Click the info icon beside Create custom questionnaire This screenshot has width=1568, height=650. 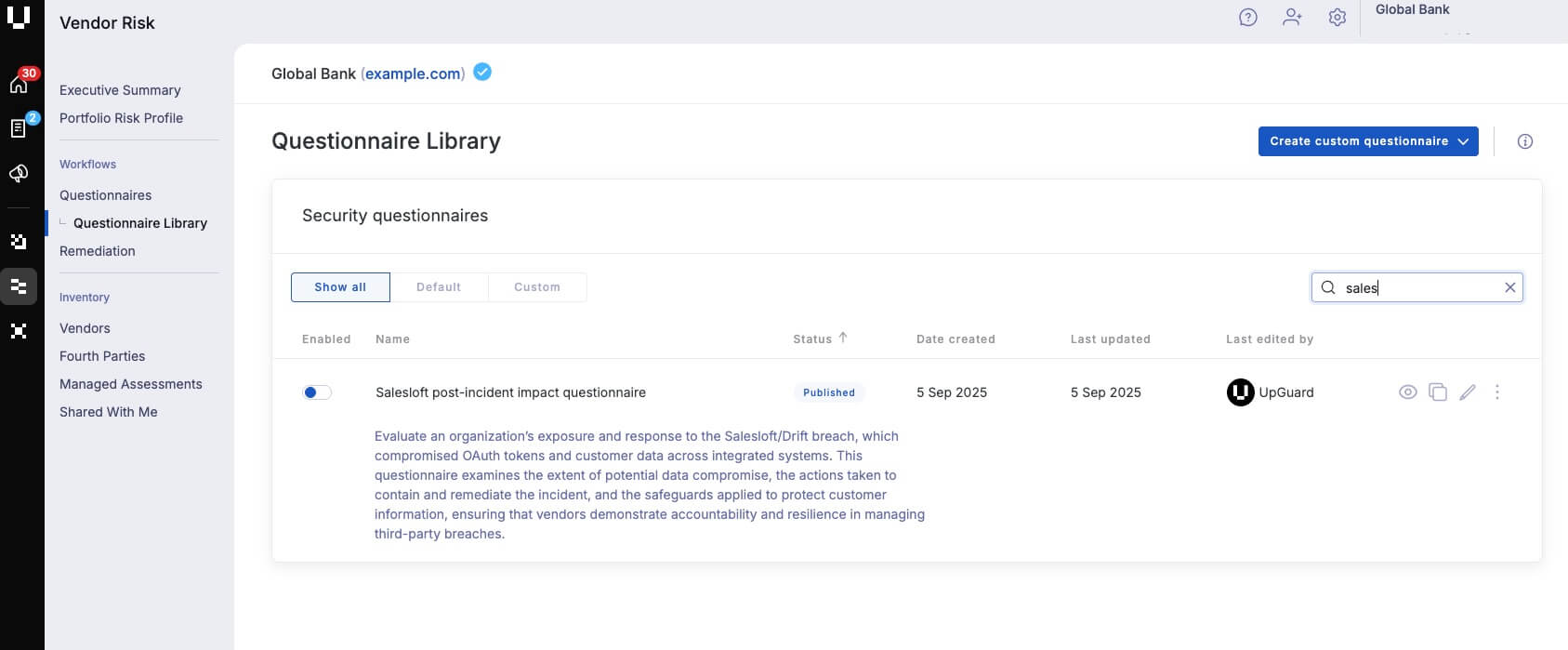tap(1524, 141)
